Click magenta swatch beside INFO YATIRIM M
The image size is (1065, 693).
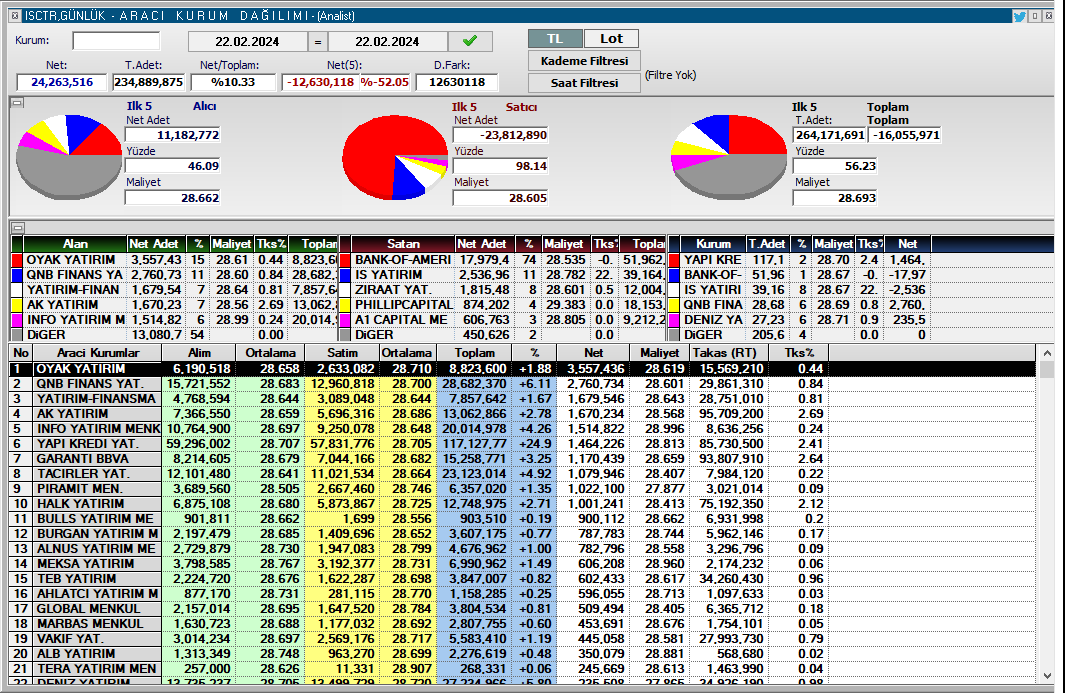[x=17, y=319]
